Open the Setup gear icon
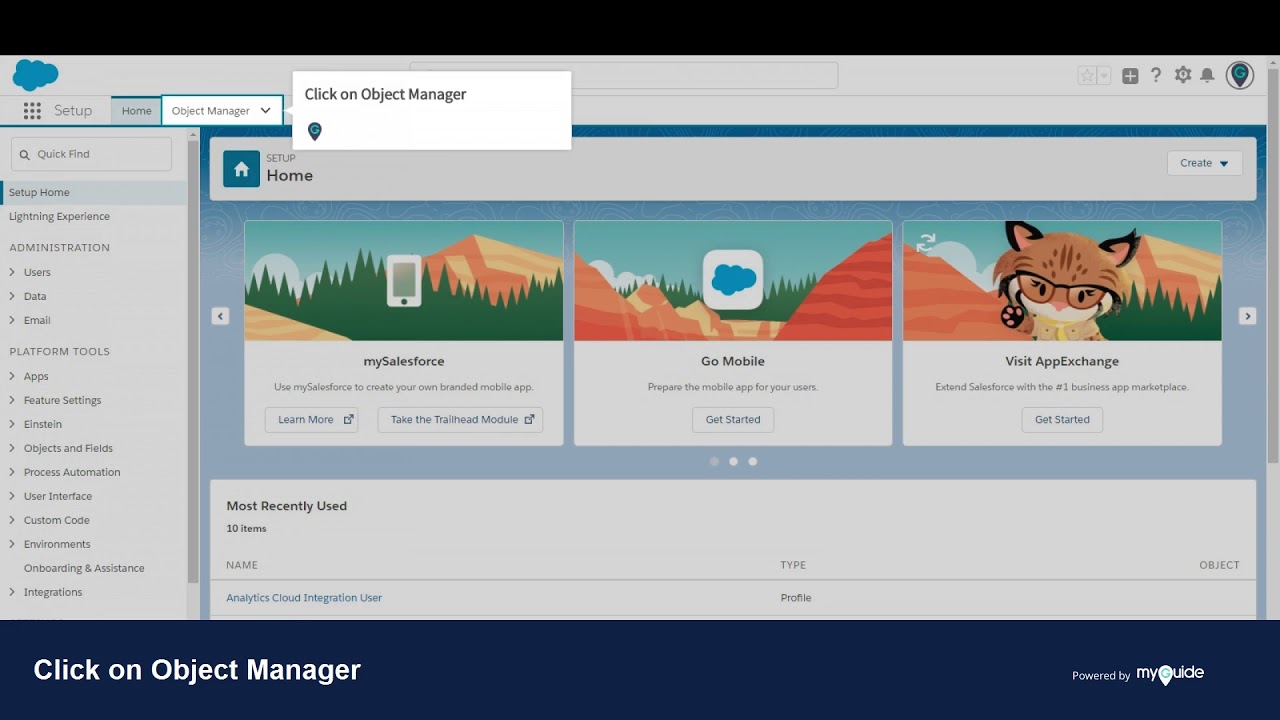This screenshot has height=720, width=1280. (1183, 75)
